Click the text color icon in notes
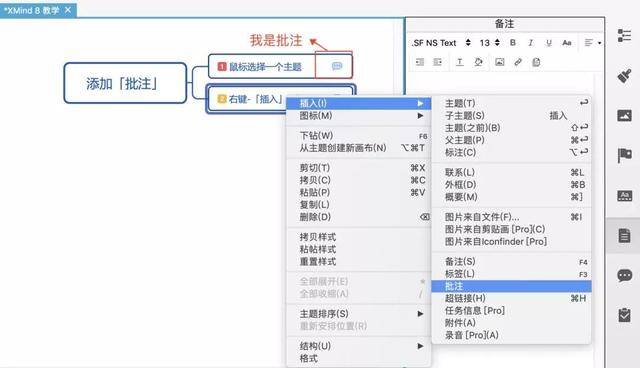 pos(460,62)
